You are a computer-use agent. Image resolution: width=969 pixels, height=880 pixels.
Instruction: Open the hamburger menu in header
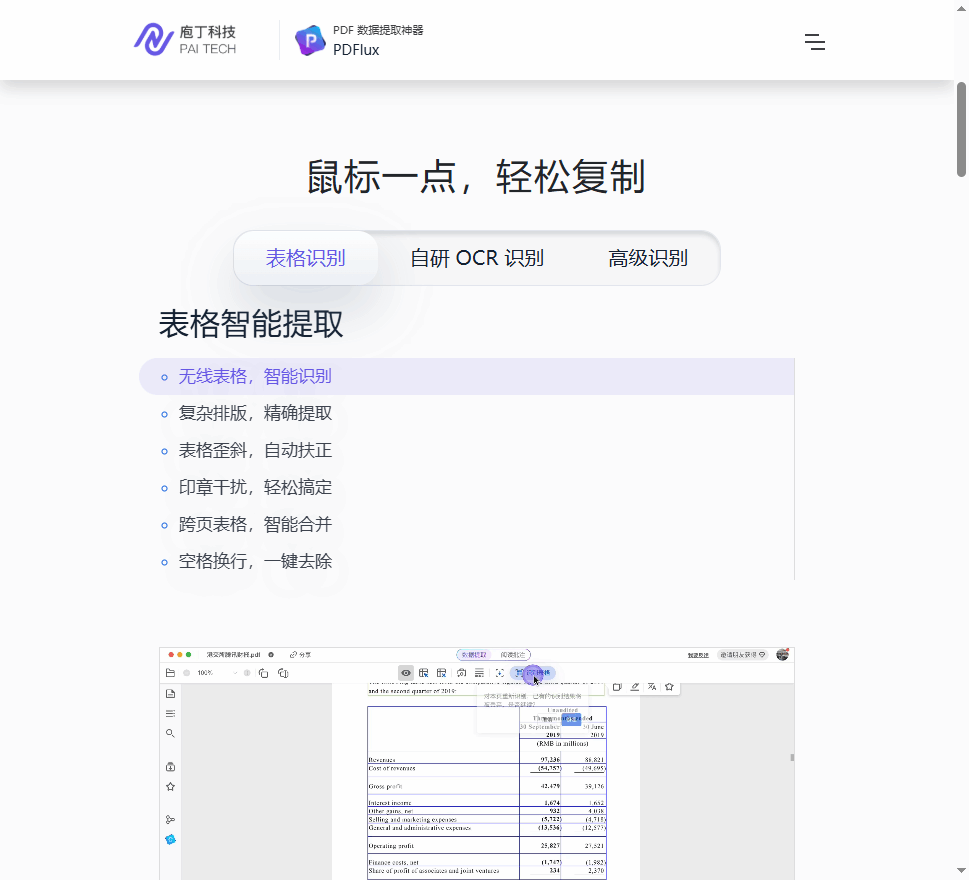[x=815, y=42]
